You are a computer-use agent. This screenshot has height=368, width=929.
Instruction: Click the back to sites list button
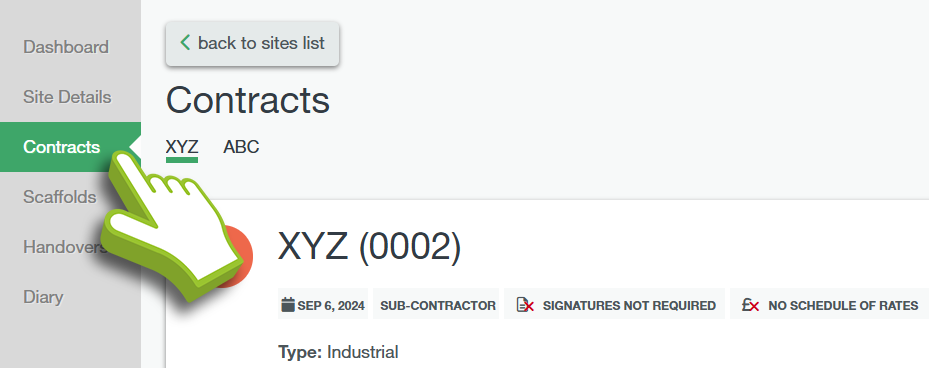click(x=252, y=43)
